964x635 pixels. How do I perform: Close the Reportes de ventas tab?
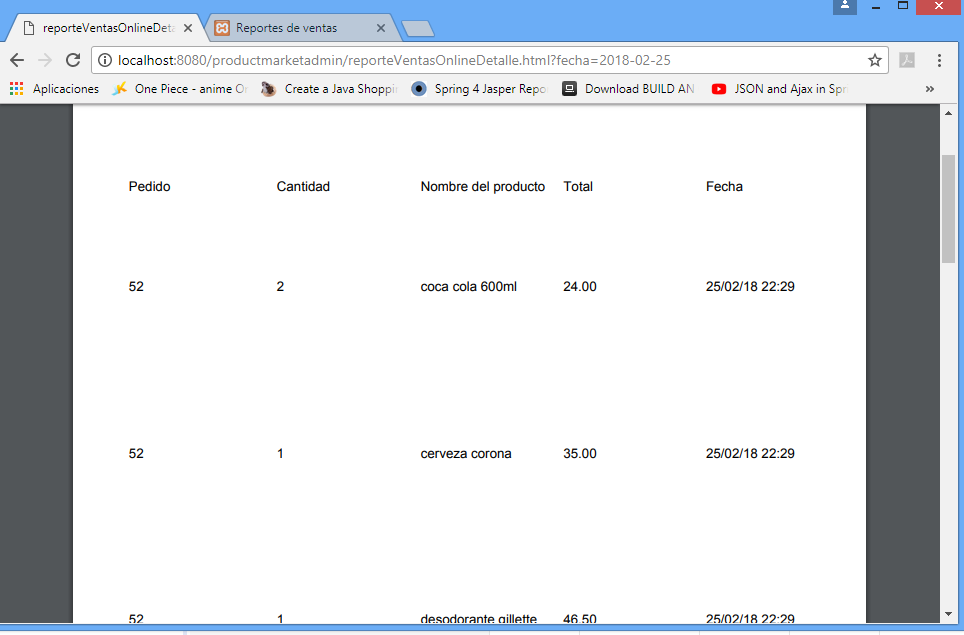[x=381, y=28]
